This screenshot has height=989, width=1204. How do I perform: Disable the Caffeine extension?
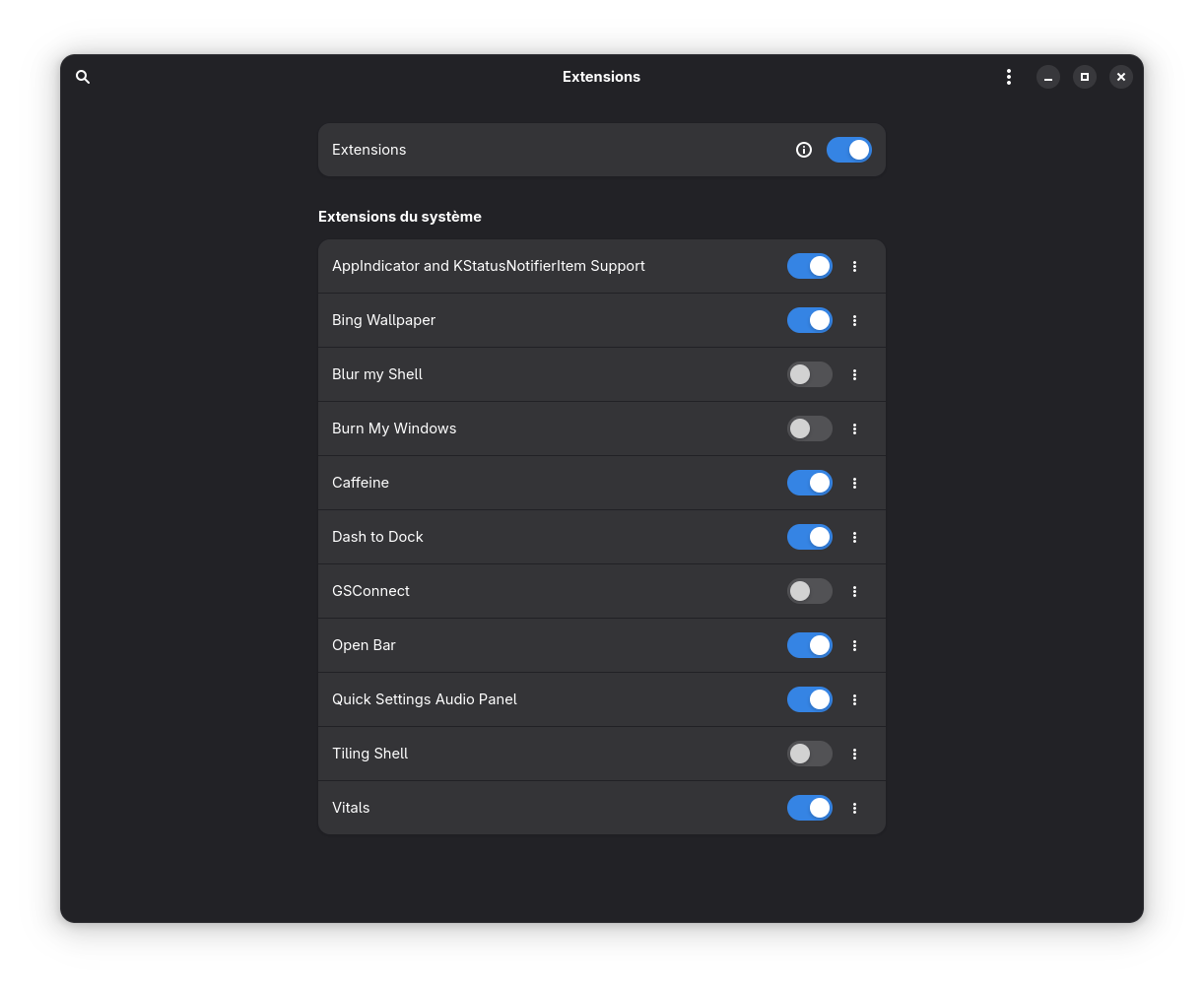[x=810, y=483]
